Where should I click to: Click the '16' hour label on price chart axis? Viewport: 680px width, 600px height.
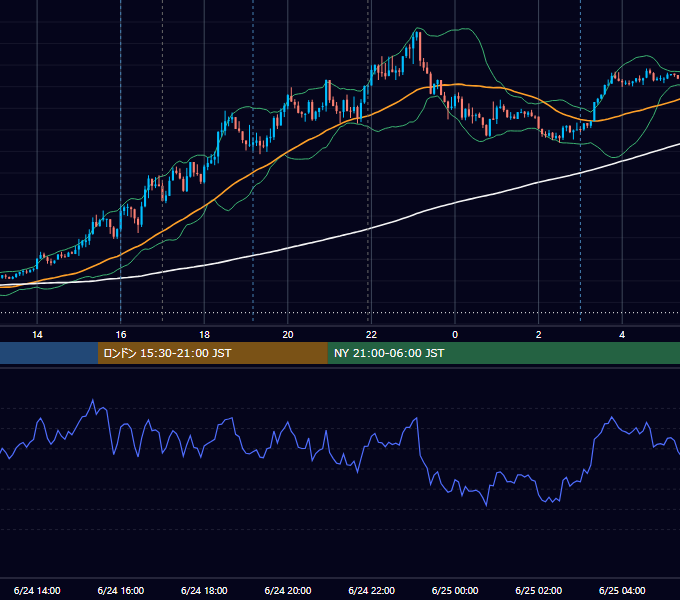121,335
